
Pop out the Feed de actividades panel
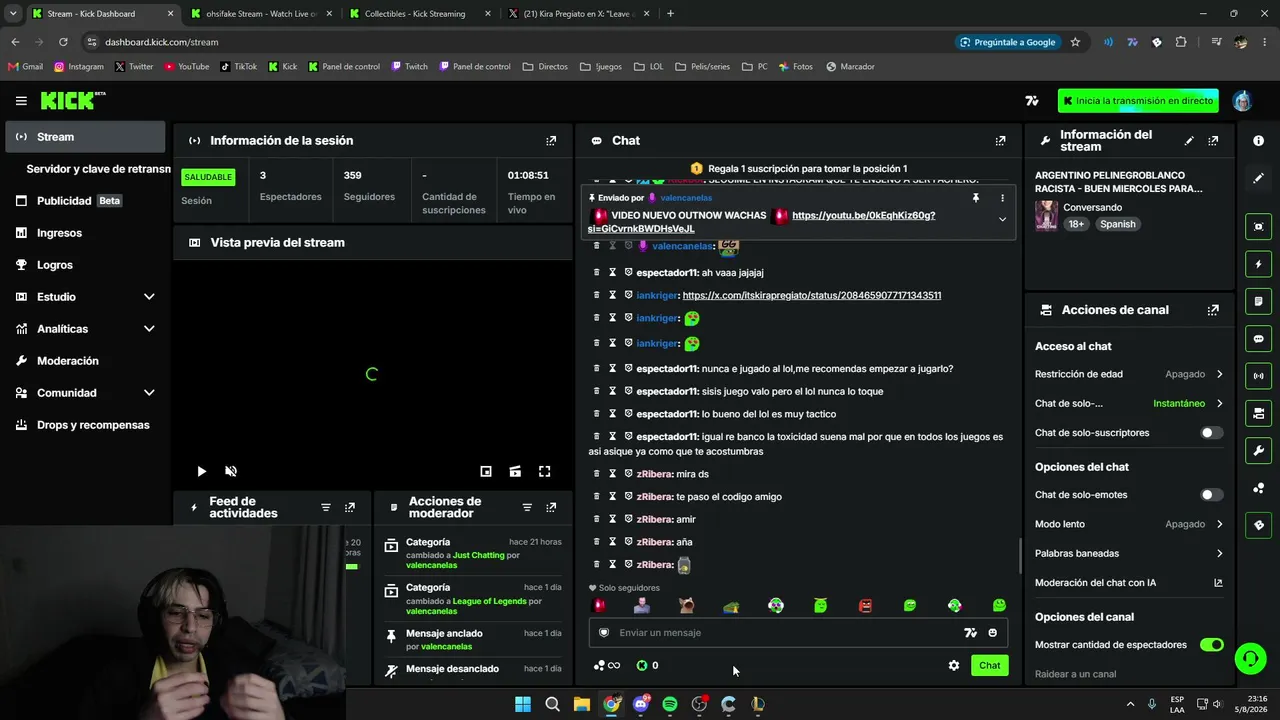click(x=350, y=508)
